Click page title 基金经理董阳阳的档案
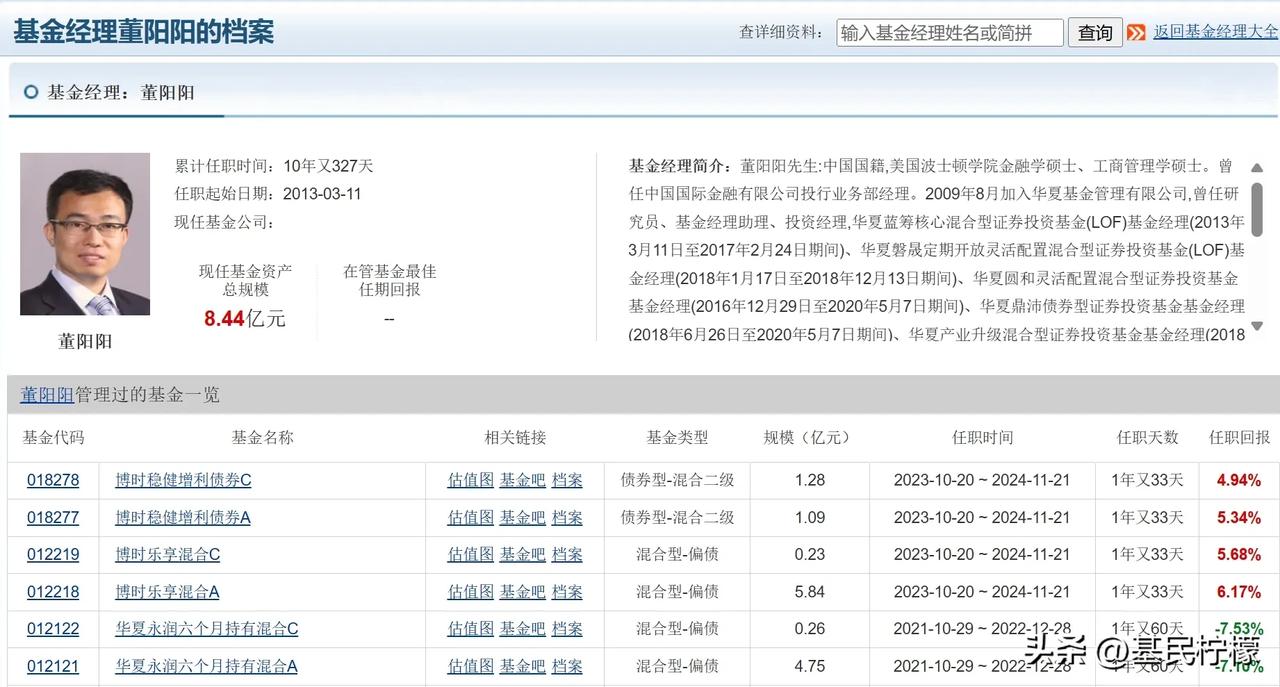The image size is (1280, 687). pyautogui.click(x=143, y=31)
